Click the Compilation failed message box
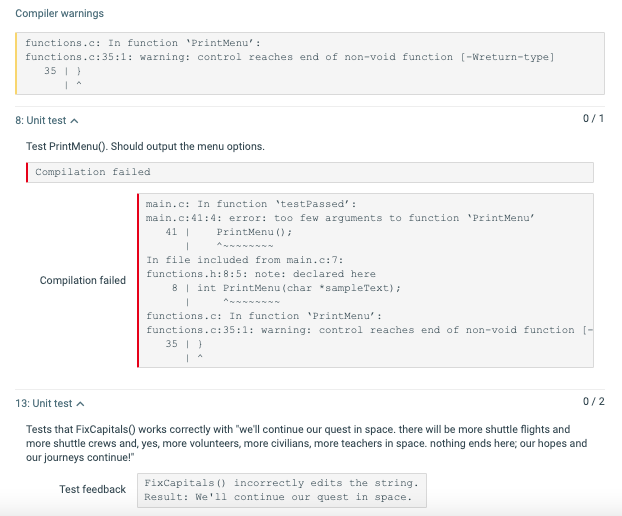 coord(310,172)
